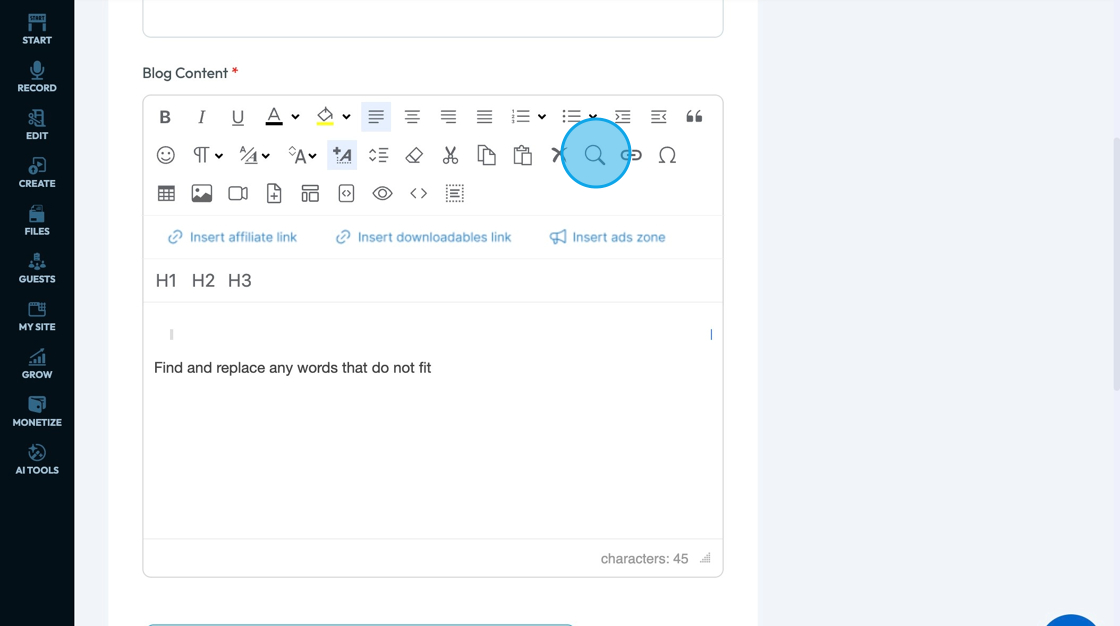Open FILES in the sidebar
The width and height of the screenshot is (1120, 626).
pyautogui.click(x=37, y=221)
